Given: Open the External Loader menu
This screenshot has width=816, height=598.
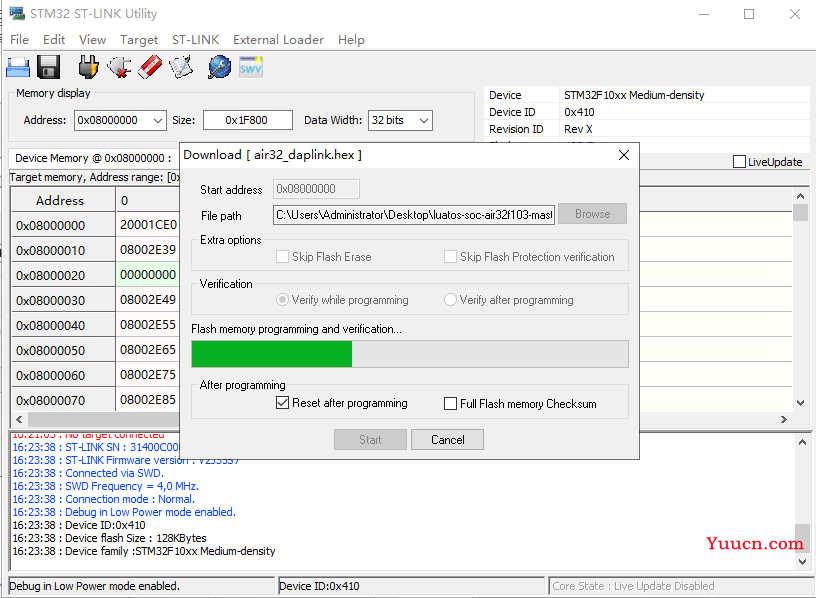Looking at the screenshot, I should [x=278, y=40].
